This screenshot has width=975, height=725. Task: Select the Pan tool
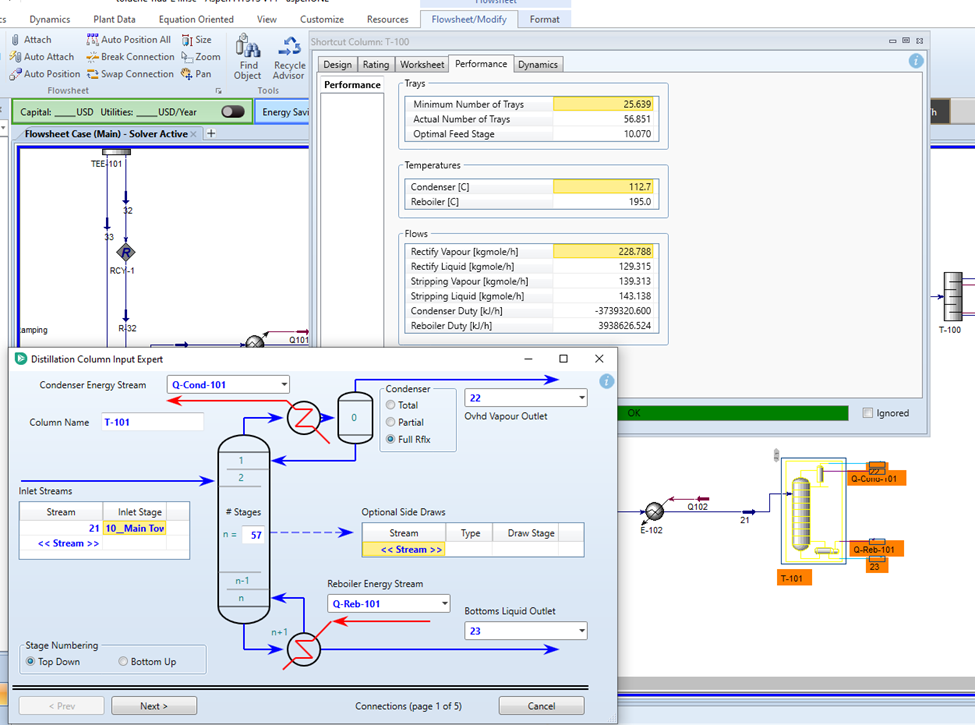196,74
